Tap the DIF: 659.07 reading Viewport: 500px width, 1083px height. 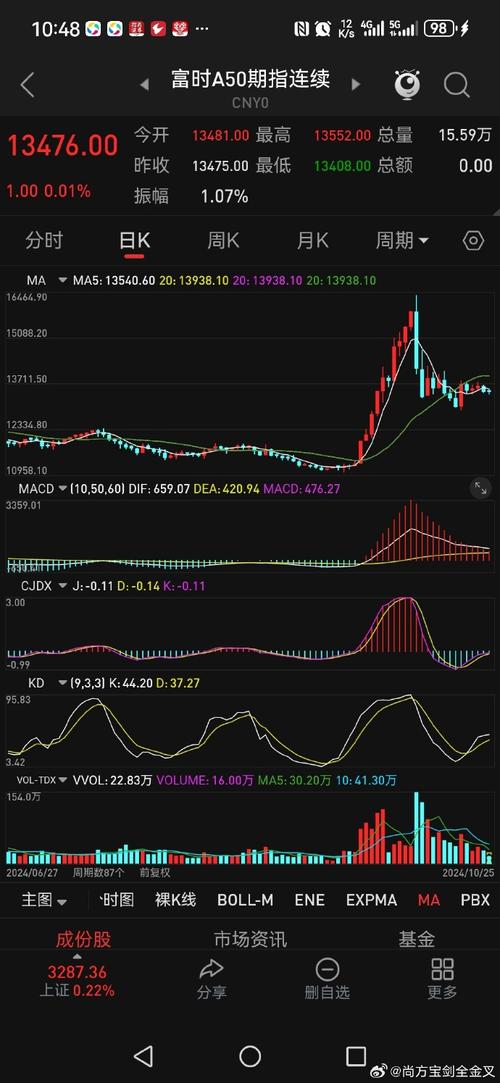[162, 489]
